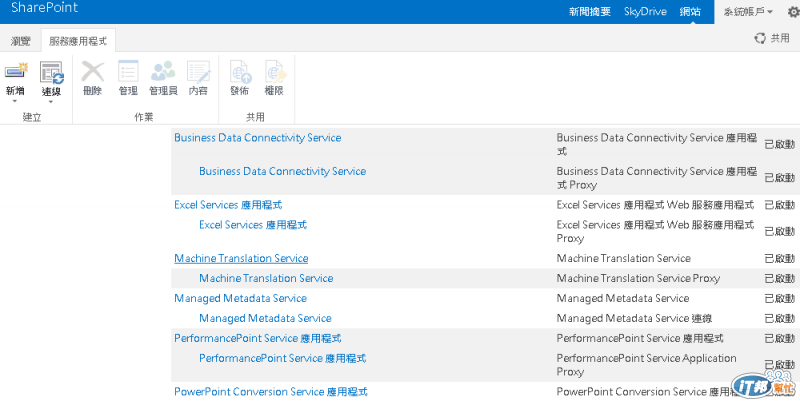Expand the 新增 dropdown arrow
Viewport: 800px width, 405px height.
click(x=16, y=102)
